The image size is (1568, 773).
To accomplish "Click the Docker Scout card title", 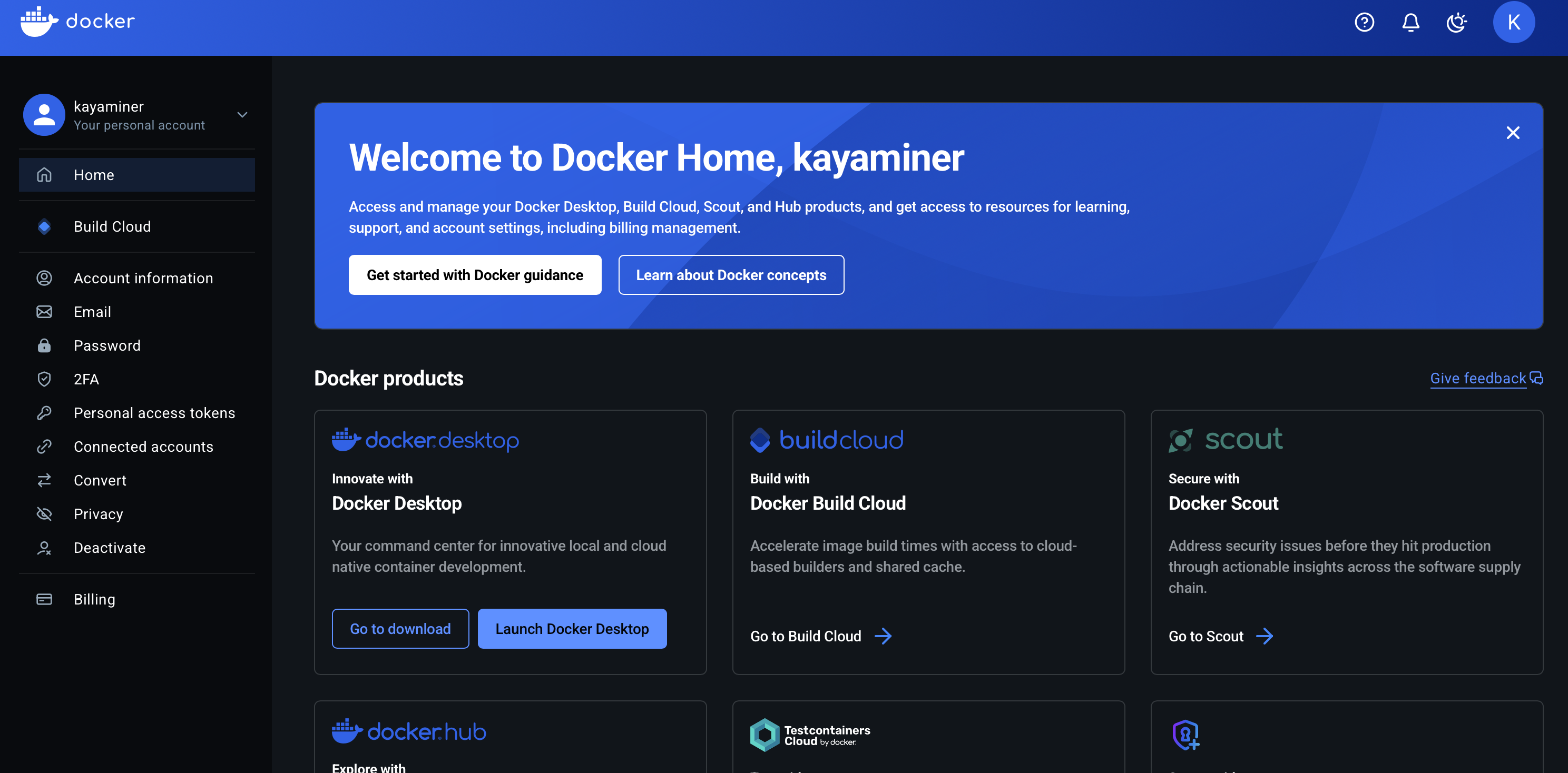I will coord(1223,503).
